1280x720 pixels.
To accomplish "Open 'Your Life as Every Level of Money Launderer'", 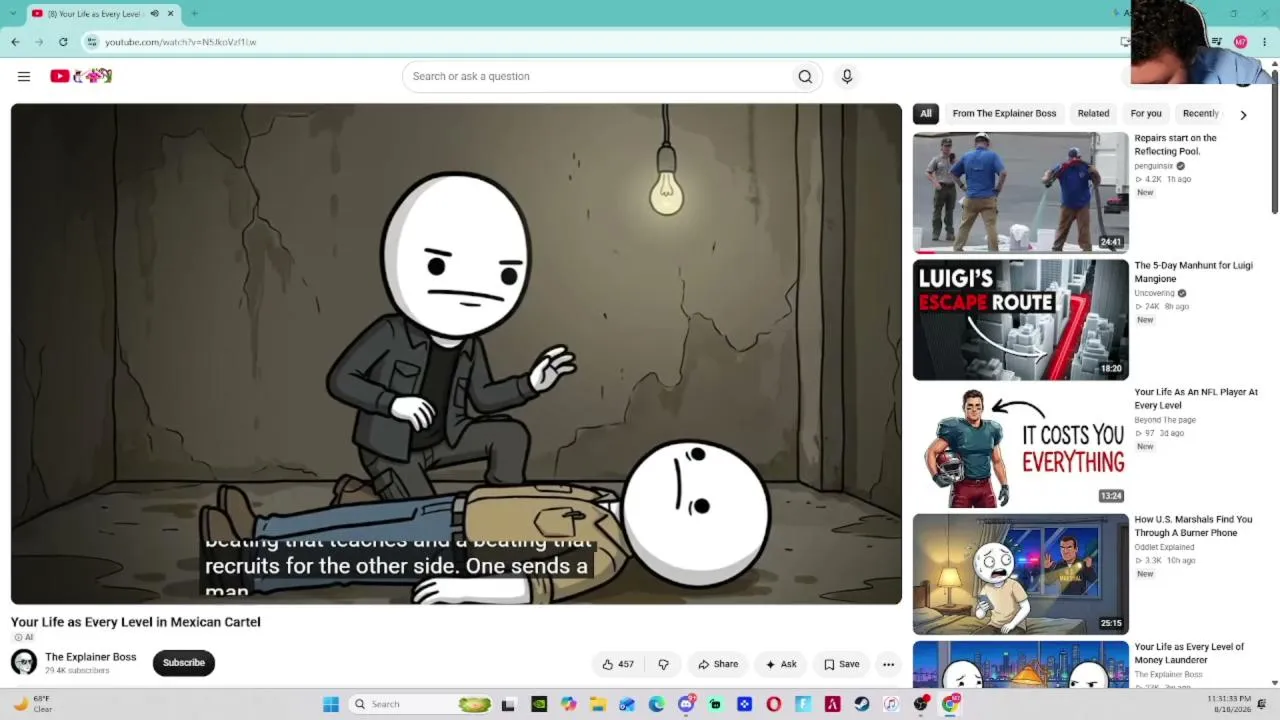I will (x=1189, y=653).
